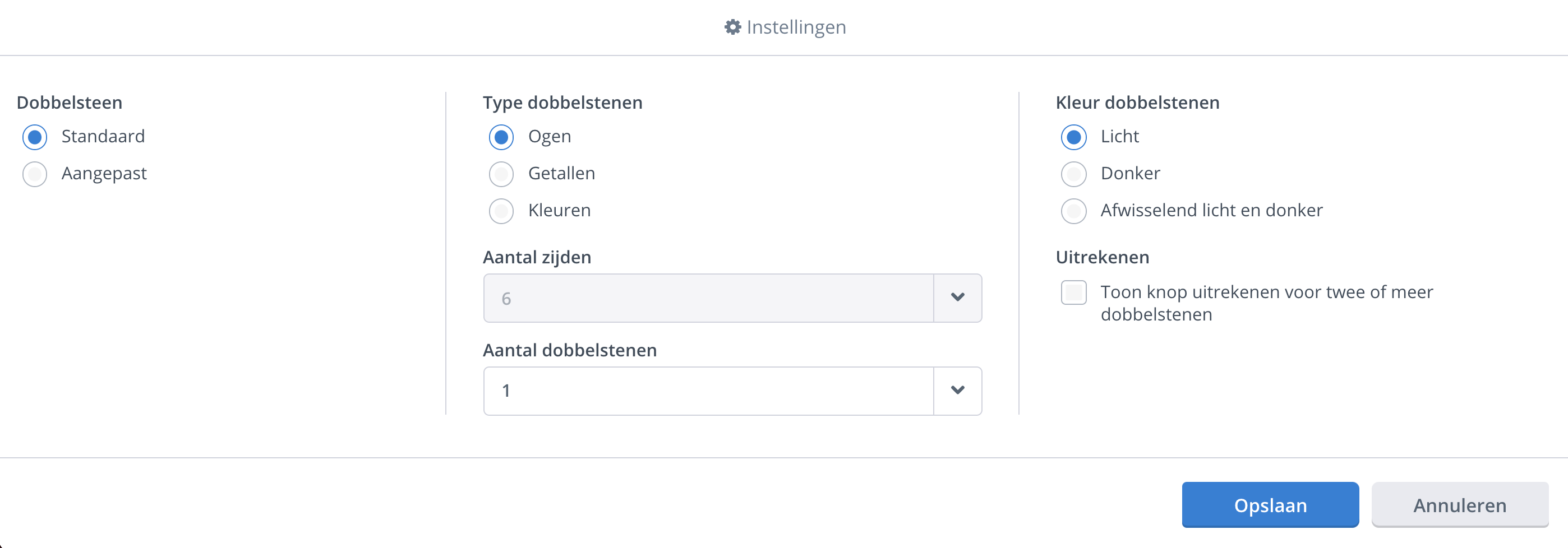Choose the Aangepast dice option
The image size is (1568, 548).
[35, 174]
